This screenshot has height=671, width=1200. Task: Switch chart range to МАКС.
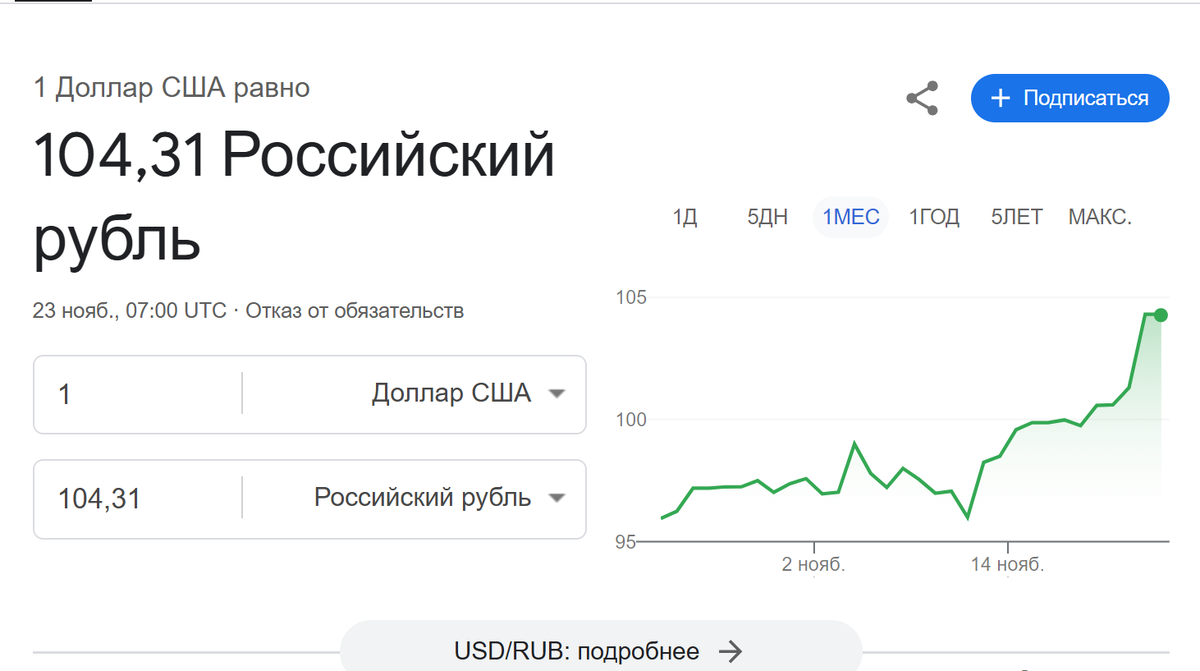1100,216
